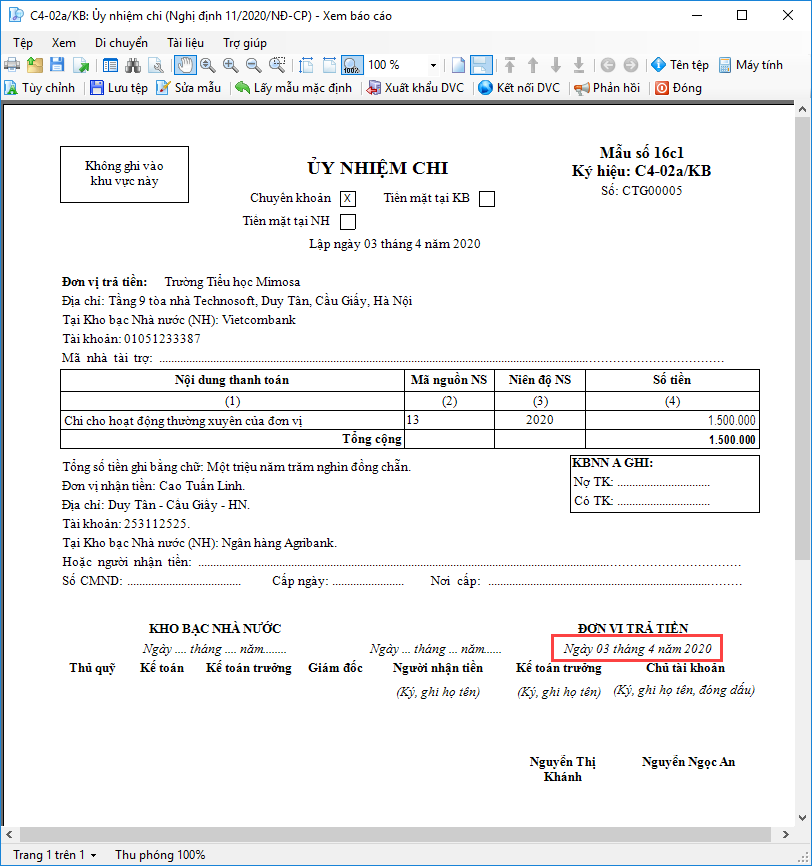The width and height of the screenshot is (812, 866).
Task: Click the Tiền mặt tại KB checkbox
Action: point(487,199)
